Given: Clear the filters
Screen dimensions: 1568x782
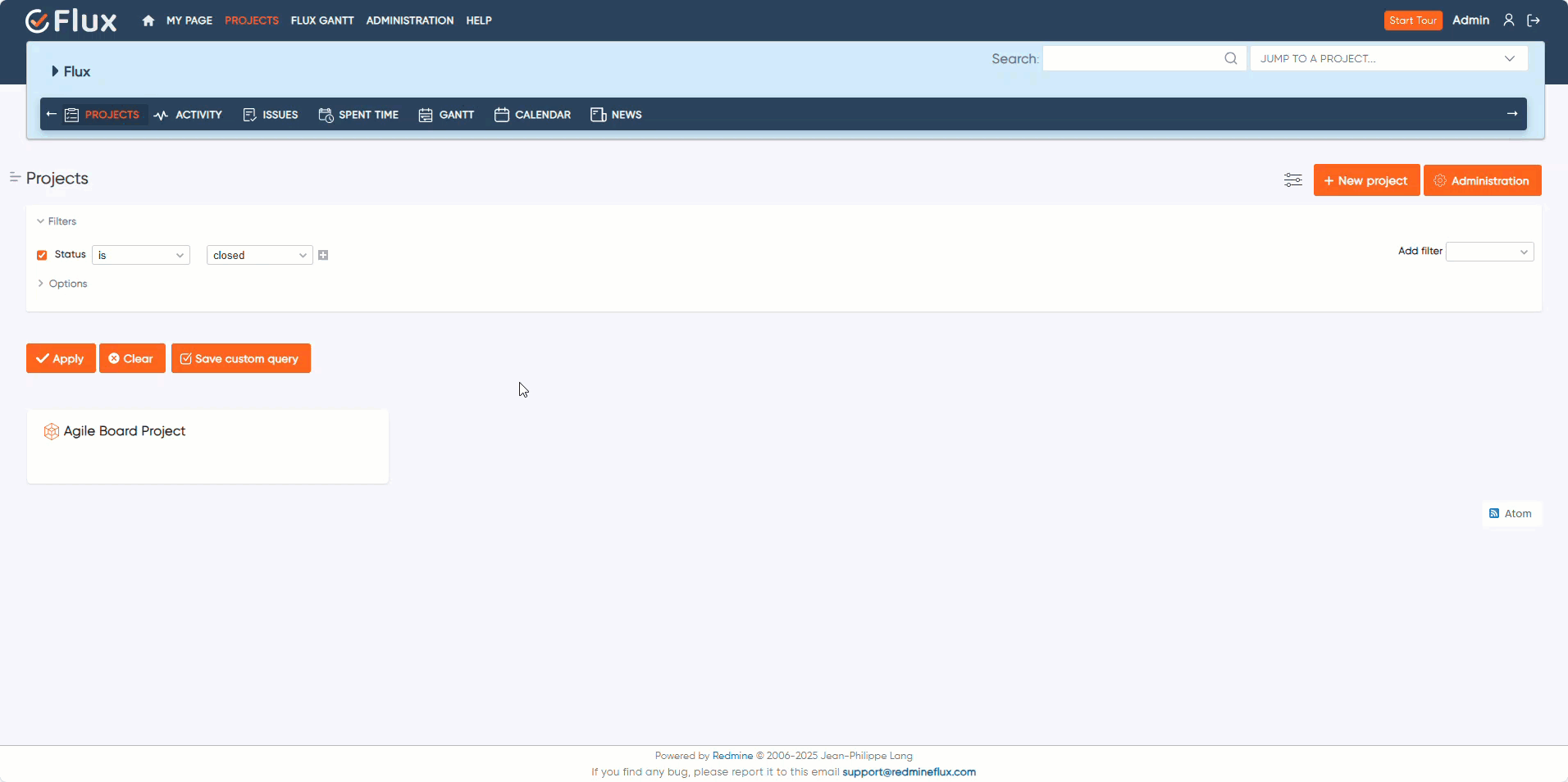Looking at the screenshot, I should 132,358.
